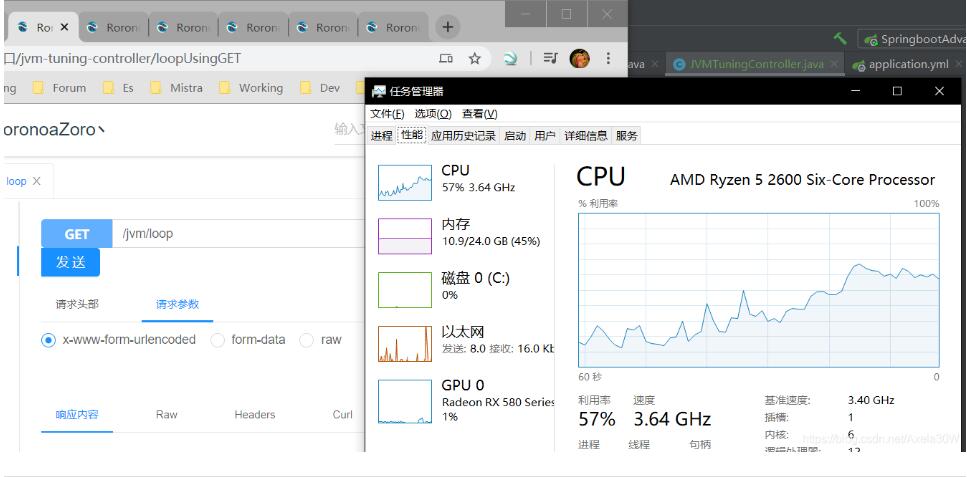The image size is (967, 477).
Task: Switch to the 详细信息 tab
Action: 585,136
